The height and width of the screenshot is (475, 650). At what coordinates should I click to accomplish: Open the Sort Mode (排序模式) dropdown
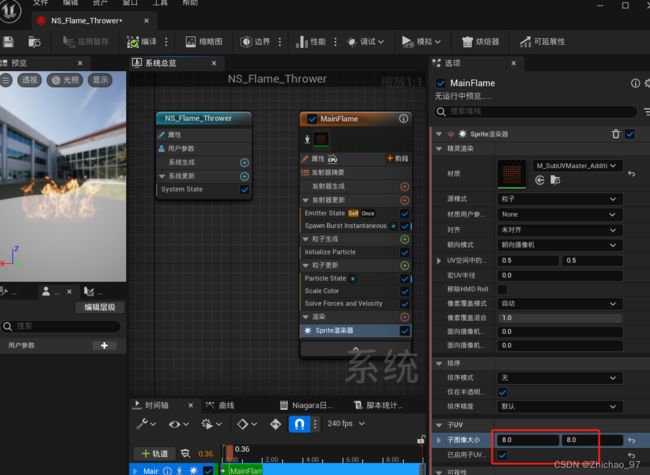tap(560, 378)
